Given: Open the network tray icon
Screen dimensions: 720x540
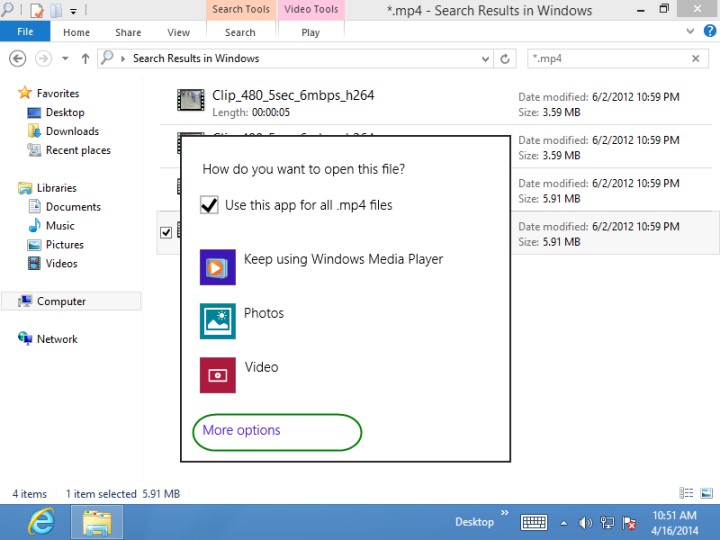Looking at the screenshot, I should [607, 523].
